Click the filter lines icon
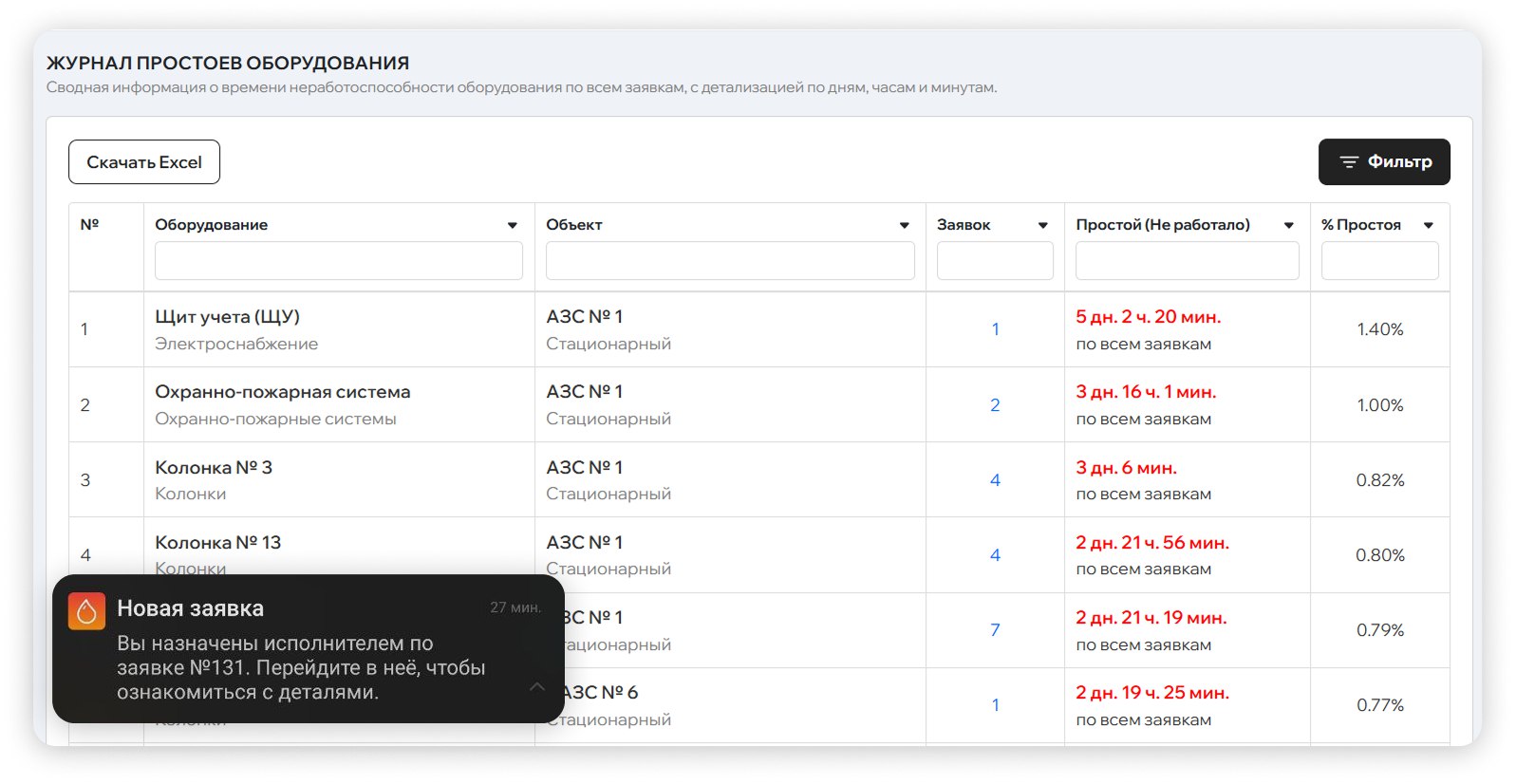Screen dimensions: 1516x784 click(1348, 162)
